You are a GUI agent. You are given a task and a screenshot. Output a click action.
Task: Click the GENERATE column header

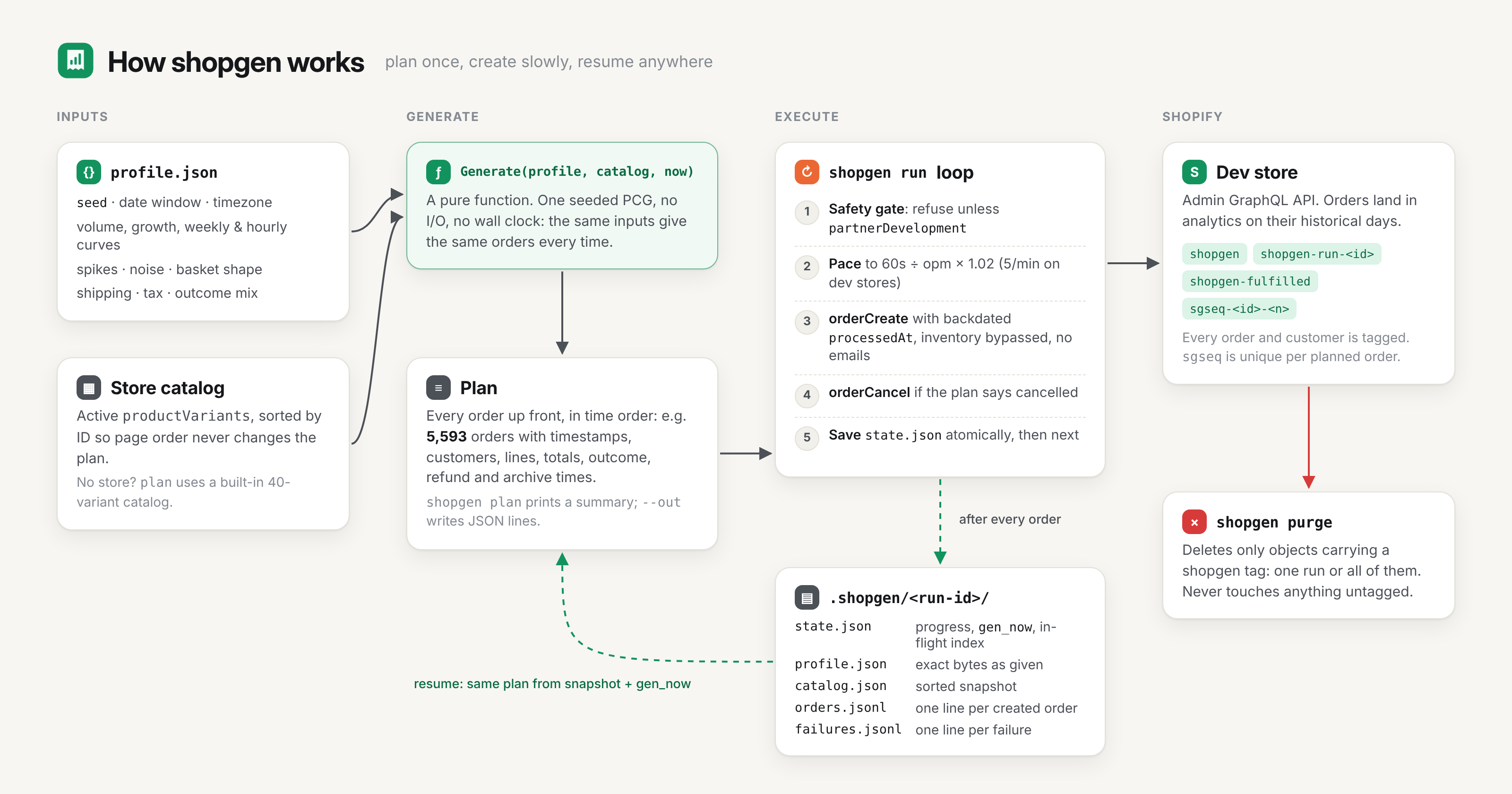pos(443,116)
